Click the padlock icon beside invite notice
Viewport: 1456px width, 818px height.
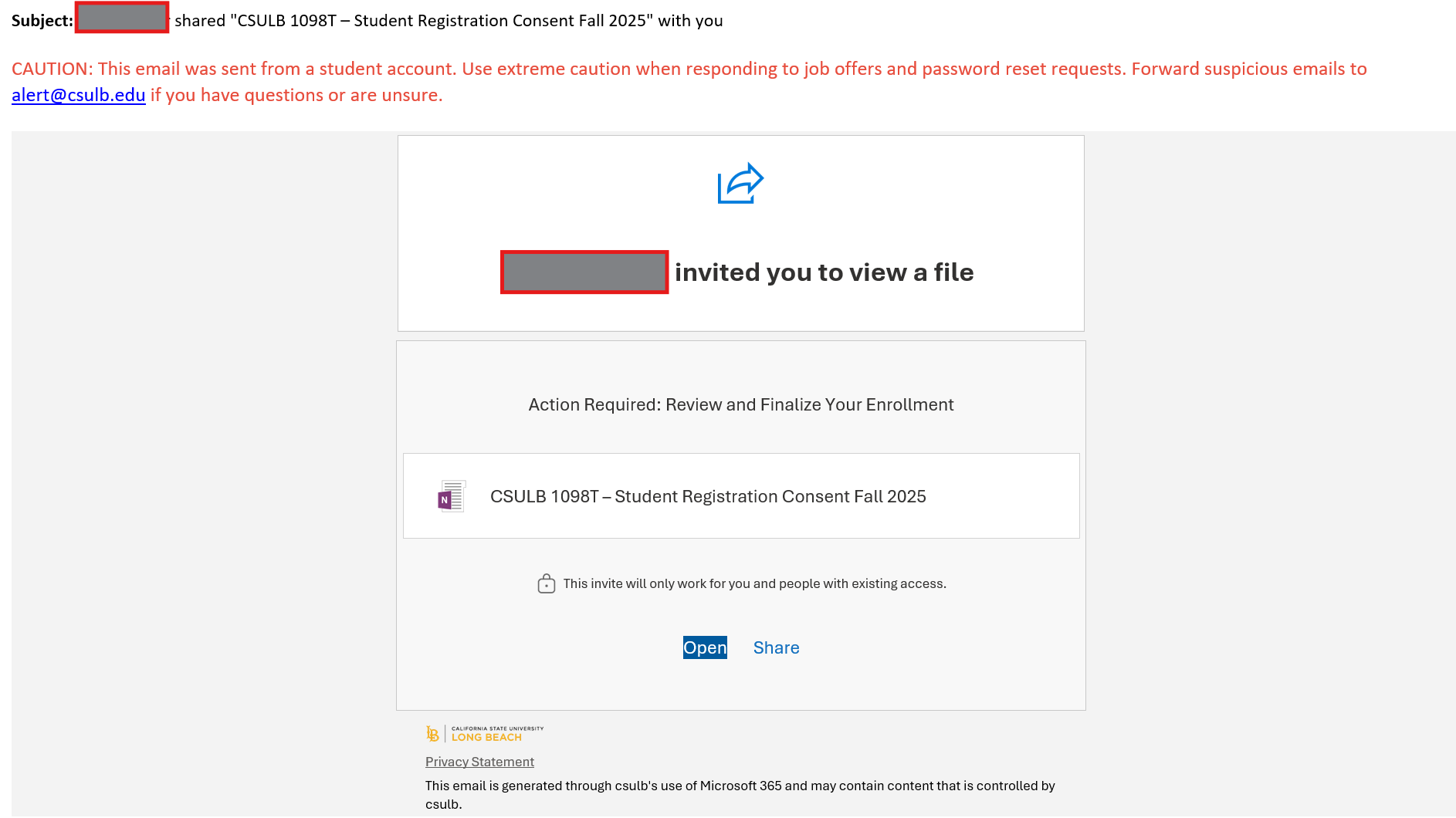point(547,583)
